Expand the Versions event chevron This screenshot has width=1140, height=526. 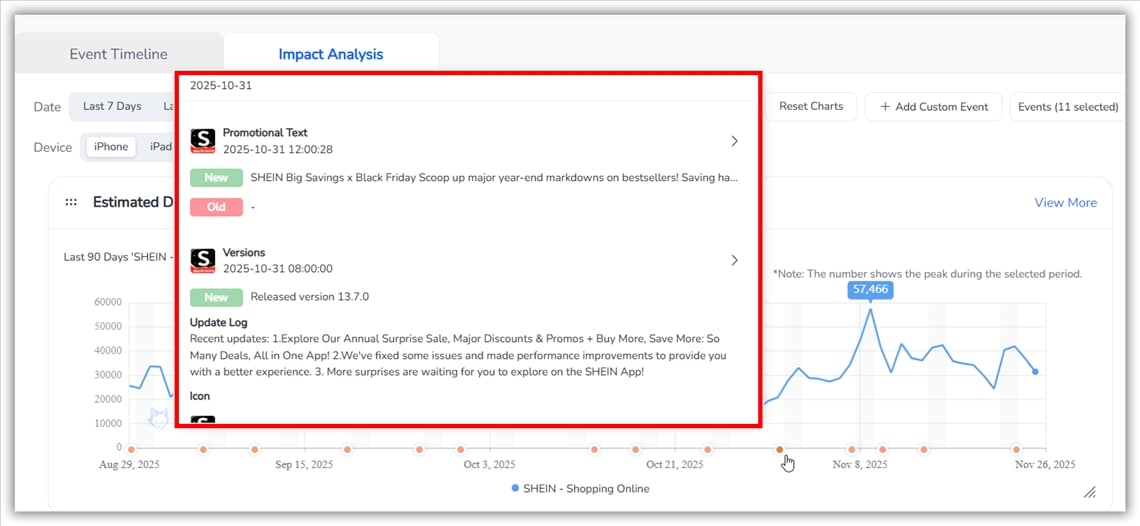[734, 260]
